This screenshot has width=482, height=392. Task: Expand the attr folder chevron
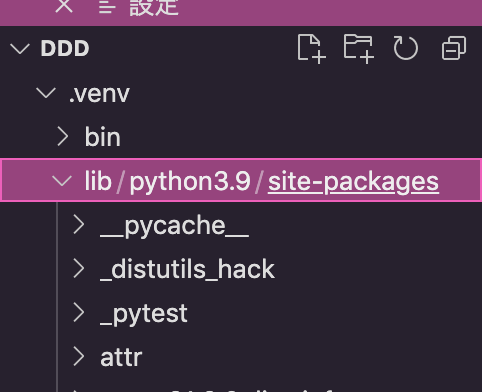point(79,357)
